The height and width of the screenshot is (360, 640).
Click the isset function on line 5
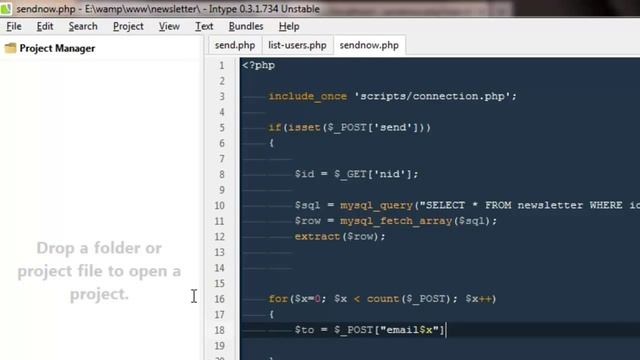point(304,127)
